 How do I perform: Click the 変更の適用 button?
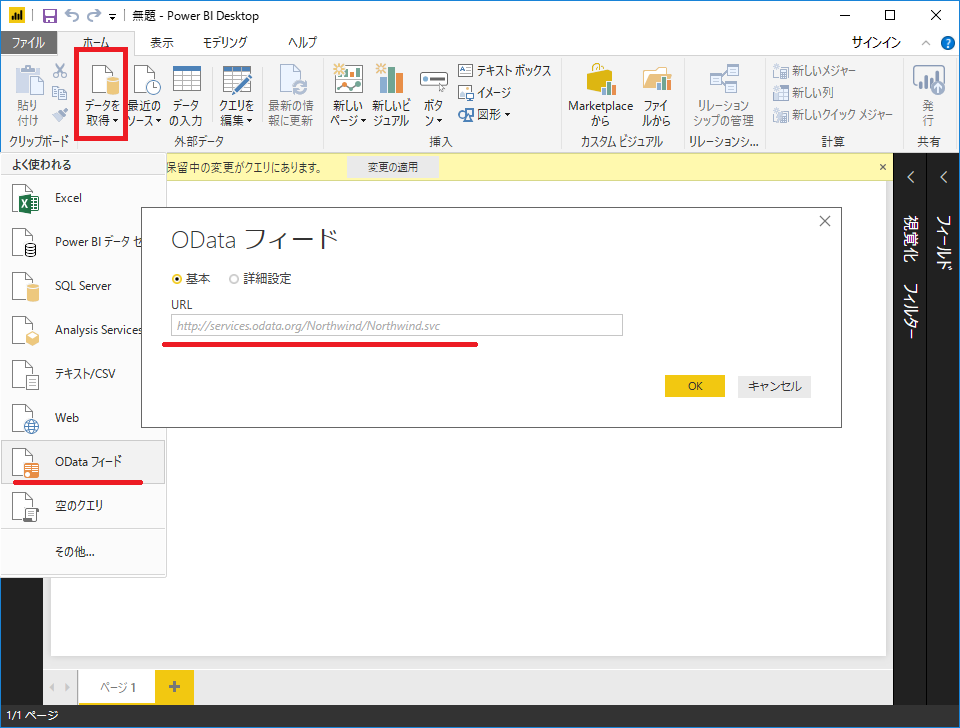click(x=392, y=167)
